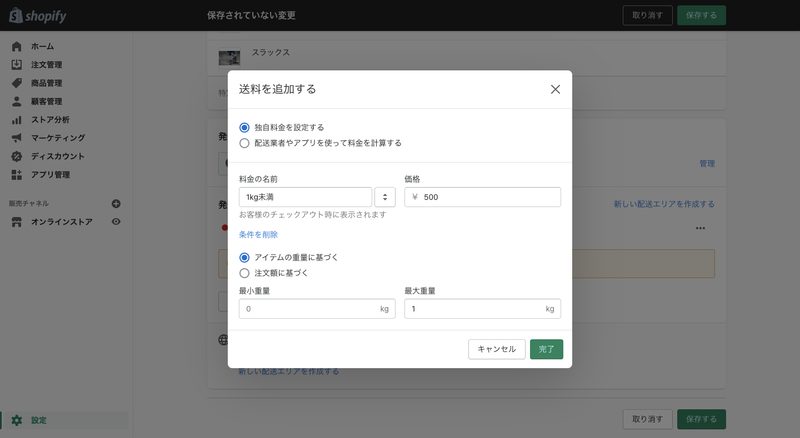The height and width of the screenshot is (438, 800).
Task: Click the スラックス product thumbnail
Action: click(x=229, y=58)
